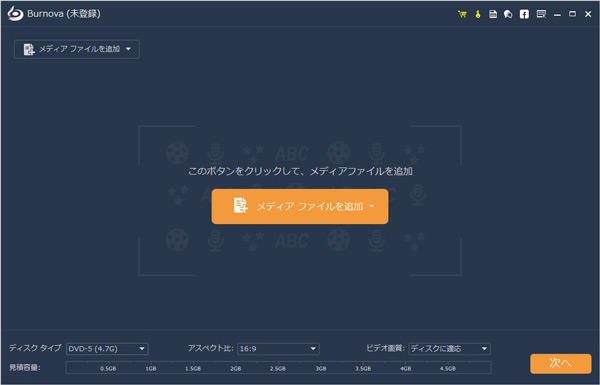Open the Facebook icon in title bar
Viewport: 600px width, 385px height.
524,14
